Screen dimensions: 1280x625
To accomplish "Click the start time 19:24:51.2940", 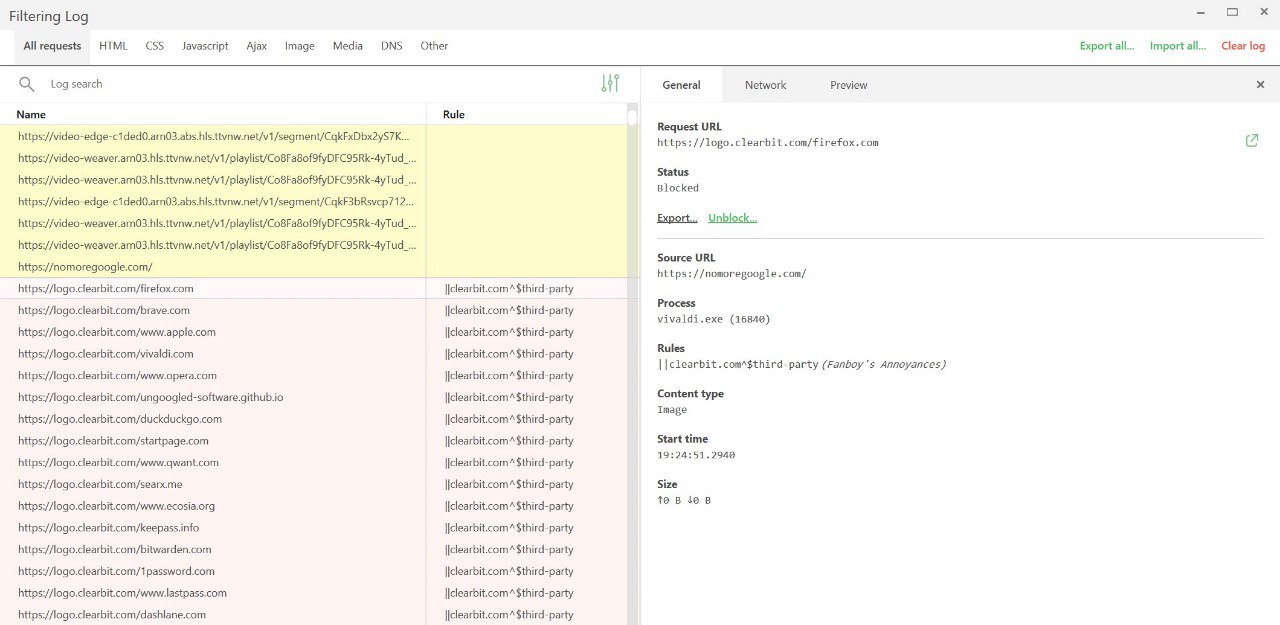I will 696,455.
